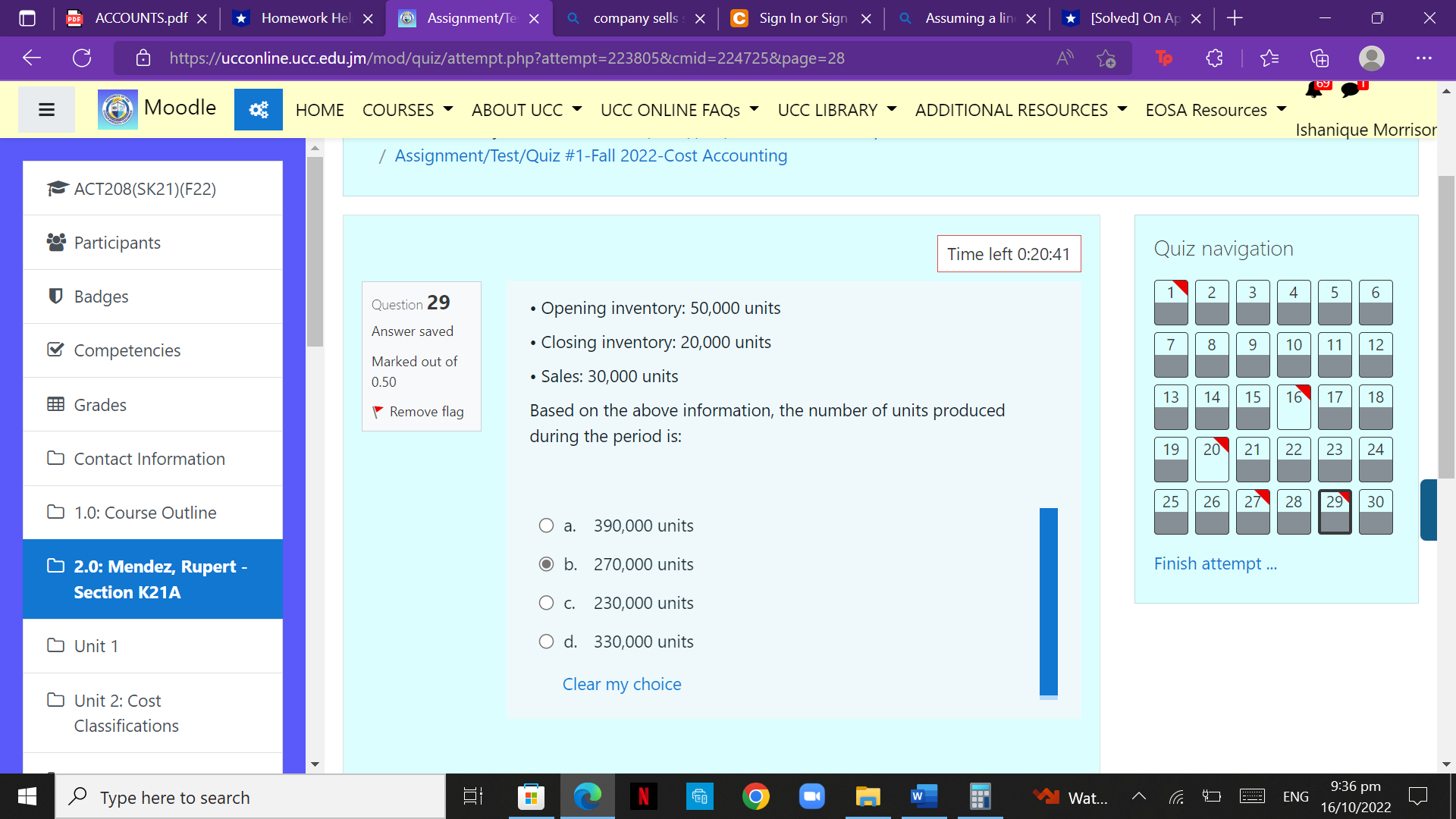Open the hamburger menu in the top bar
The height and width of the screenshot is (819, 1456).
(46, 109)
